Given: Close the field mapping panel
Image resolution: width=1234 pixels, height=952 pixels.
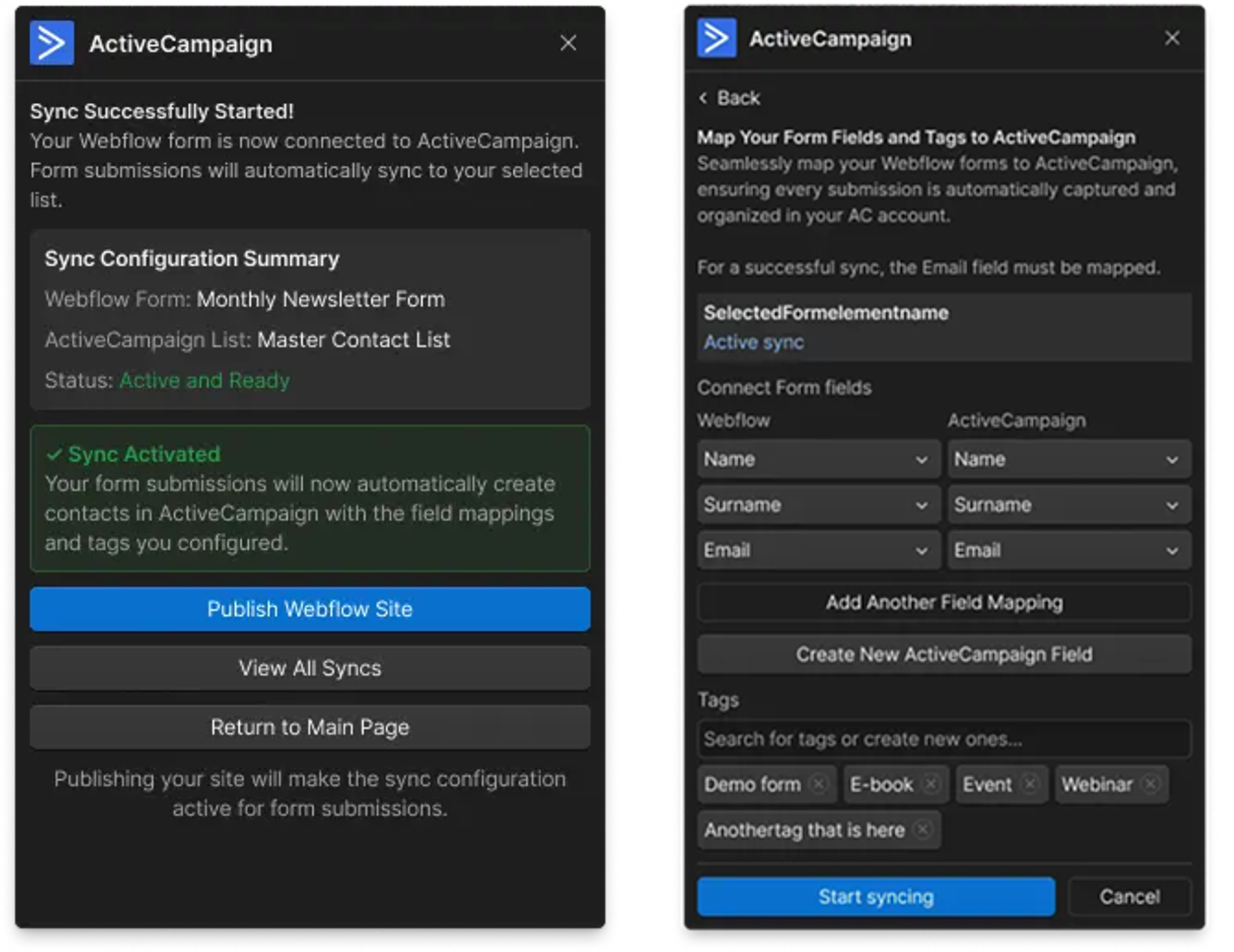Looking at the screenshot, I should click(1172, 38).
